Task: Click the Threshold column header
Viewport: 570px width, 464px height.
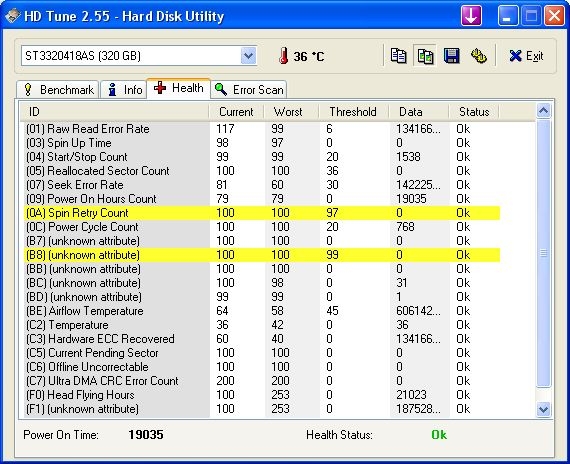Action: pos(353,112)
